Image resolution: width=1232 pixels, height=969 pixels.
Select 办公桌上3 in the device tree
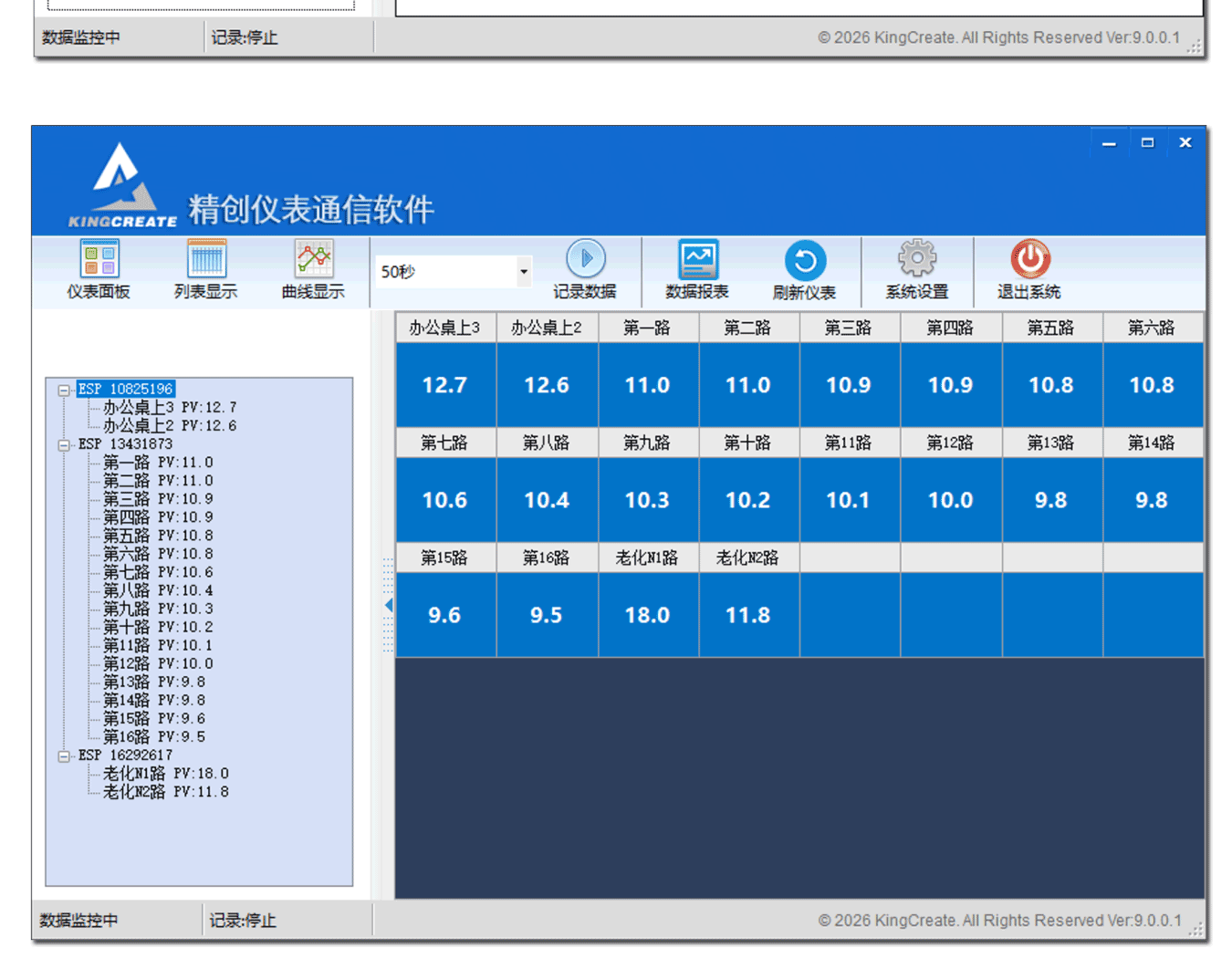[138, 408]
